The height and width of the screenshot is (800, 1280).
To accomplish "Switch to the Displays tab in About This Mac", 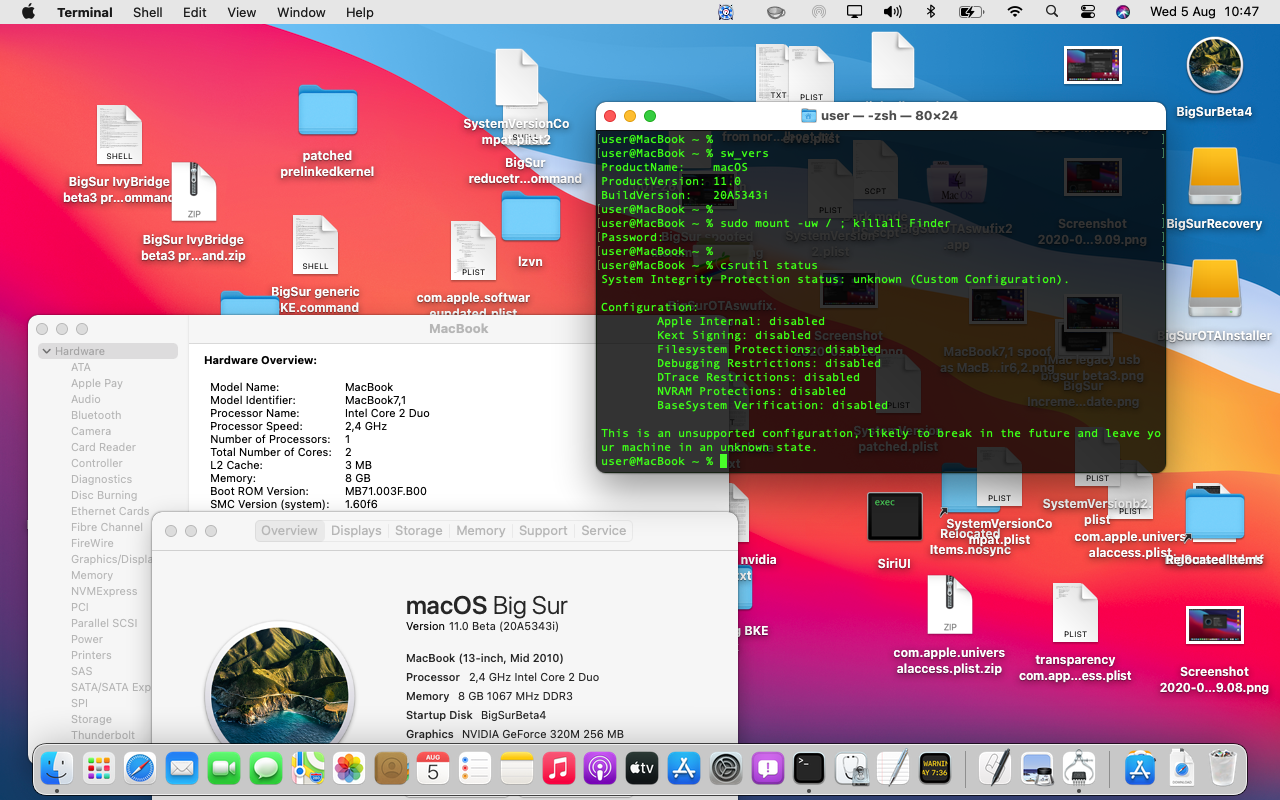I will tap(356, 531).
